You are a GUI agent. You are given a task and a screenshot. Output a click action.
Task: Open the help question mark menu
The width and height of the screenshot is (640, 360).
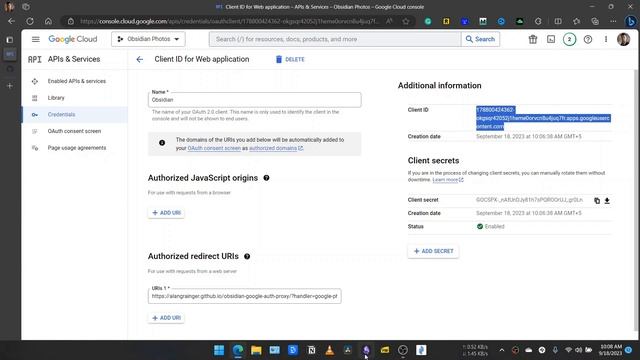pos(588,39)
